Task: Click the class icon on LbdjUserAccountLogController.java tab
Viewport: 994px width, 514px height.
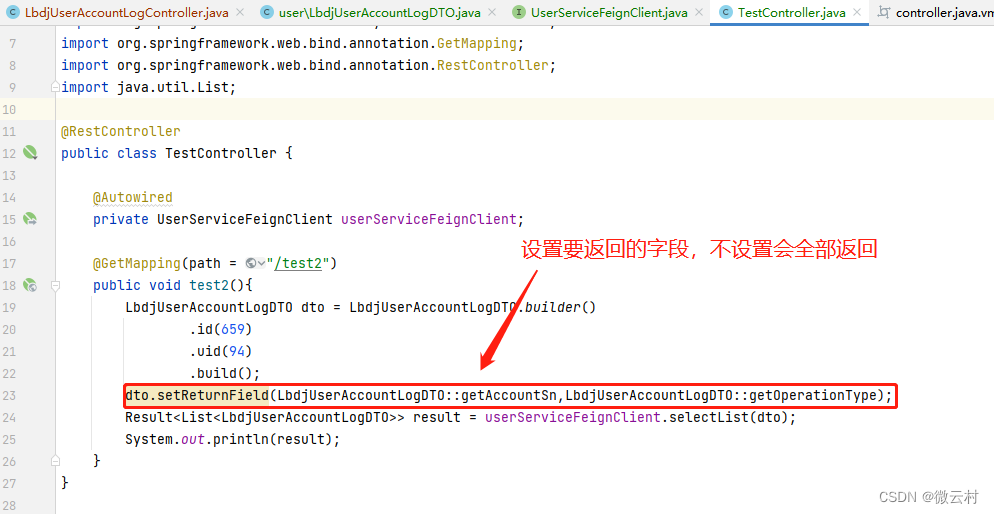Action: [13, 12]
